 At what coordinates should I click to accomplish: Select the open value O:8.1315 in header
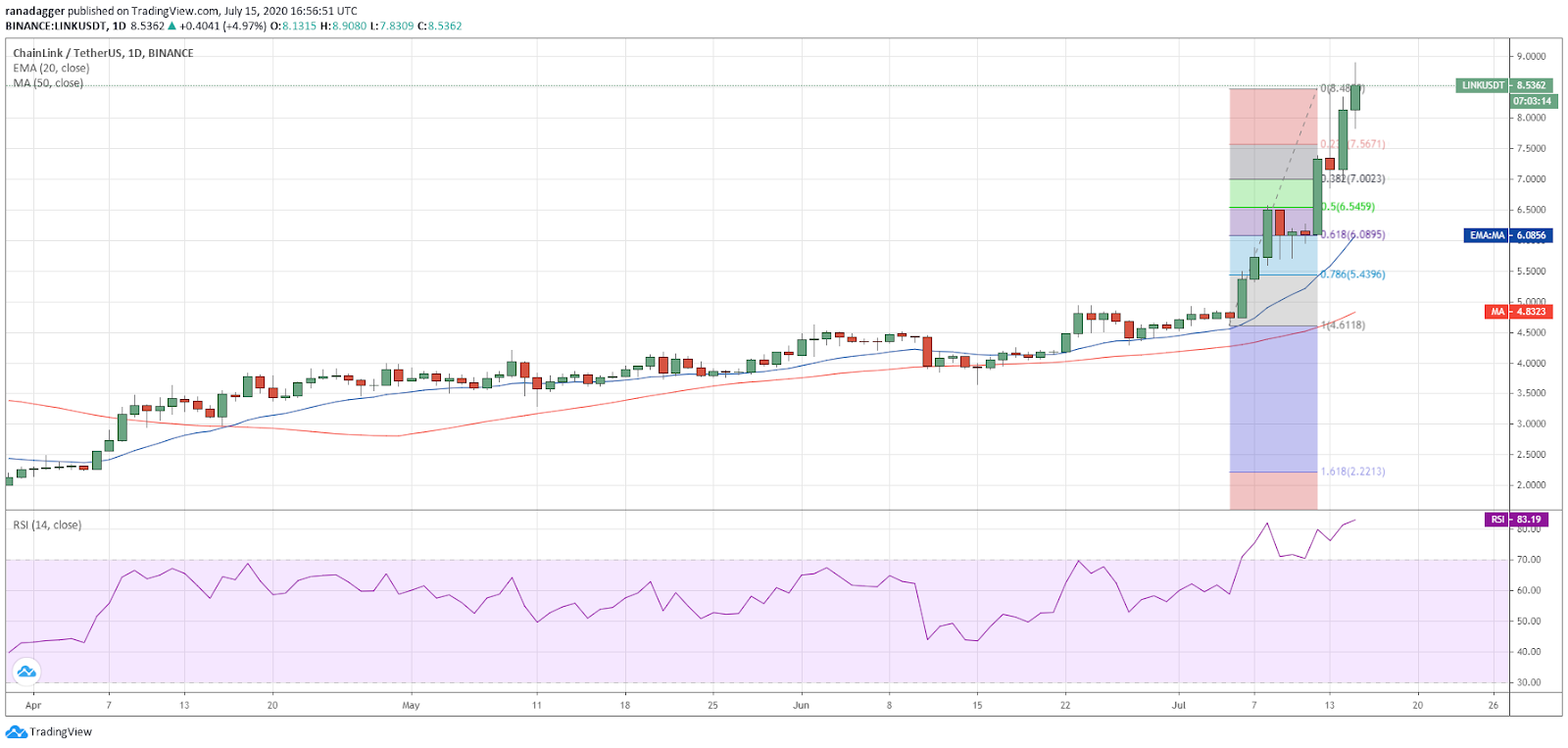pos(294,26)
